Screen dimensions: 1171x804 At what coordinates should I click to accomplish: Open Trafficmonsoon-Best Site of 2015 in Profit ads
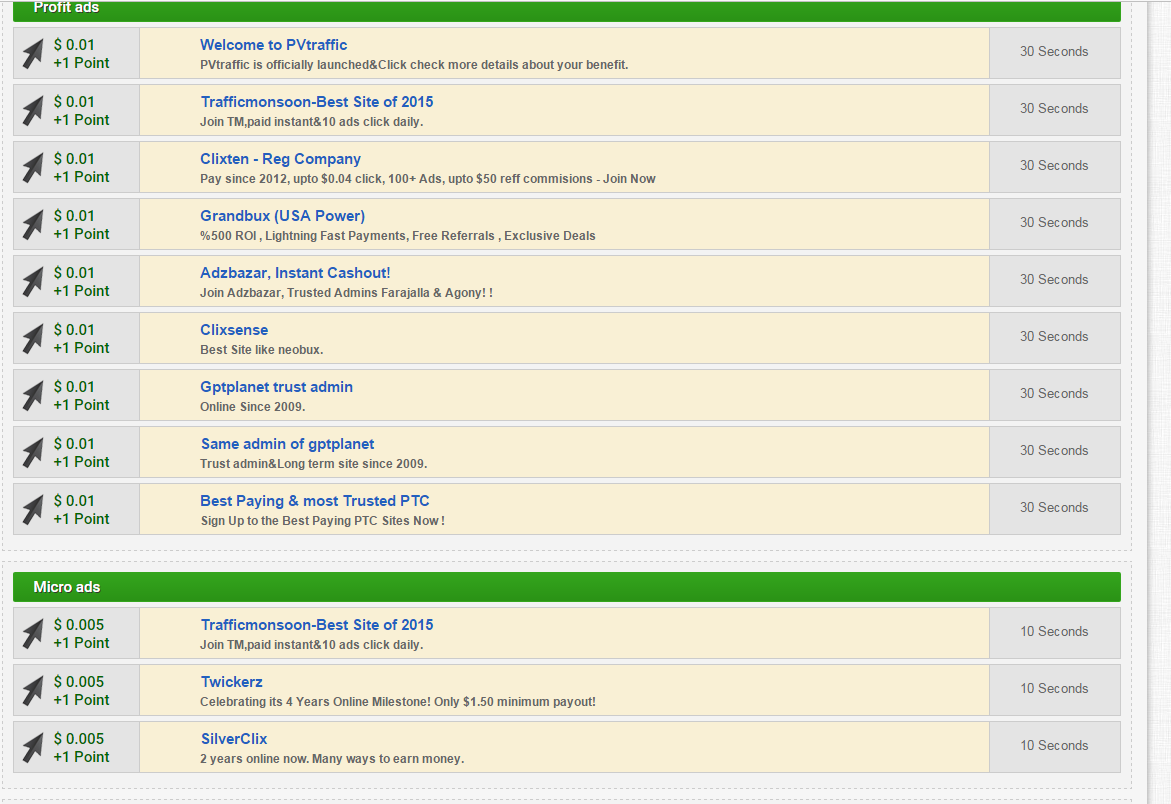pos(317,102)
